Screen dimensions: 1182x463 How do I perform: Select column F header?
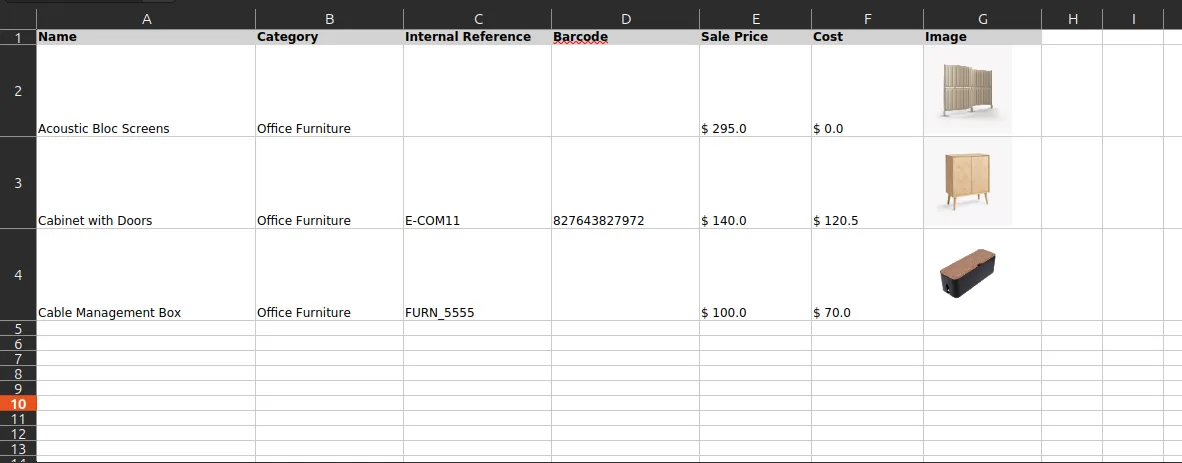(867, 20)
